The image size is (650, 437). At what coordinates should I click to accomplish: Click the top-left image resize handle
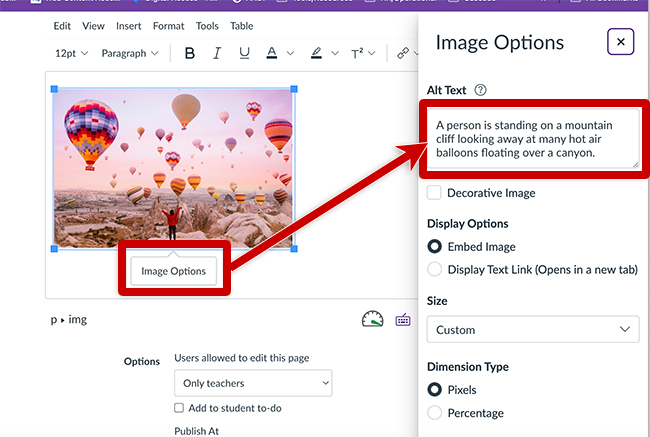54,89
